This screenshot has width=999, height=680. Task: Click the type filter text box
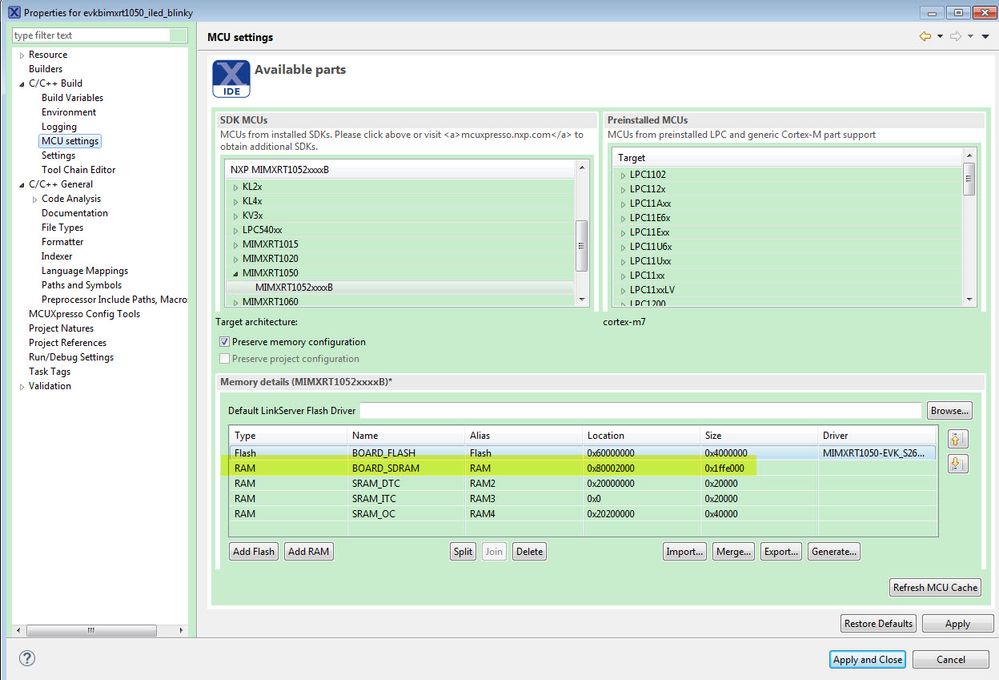(91, 35)
